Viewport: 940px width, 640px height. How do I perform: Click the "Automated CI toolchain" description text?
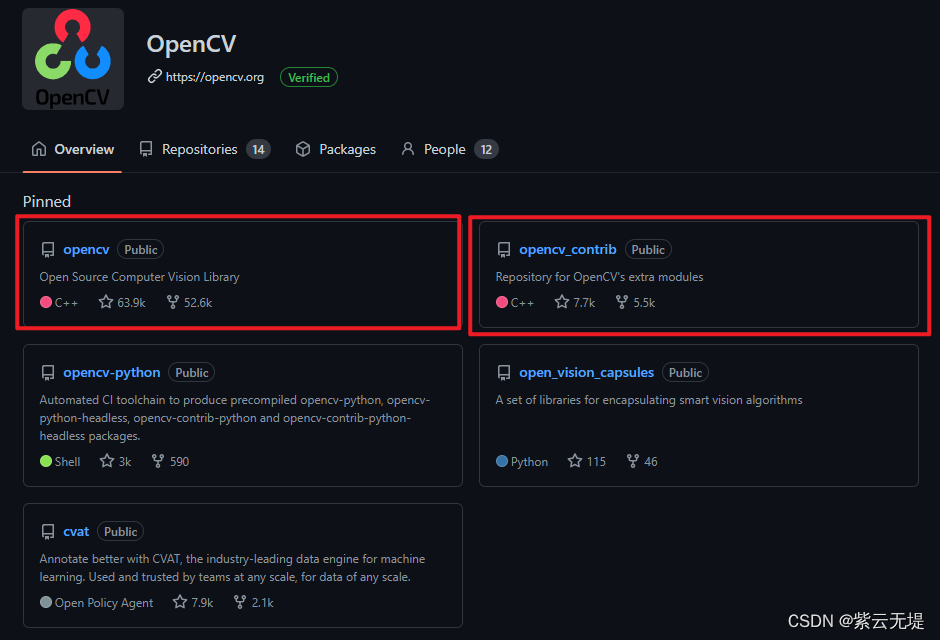[235, 418]
